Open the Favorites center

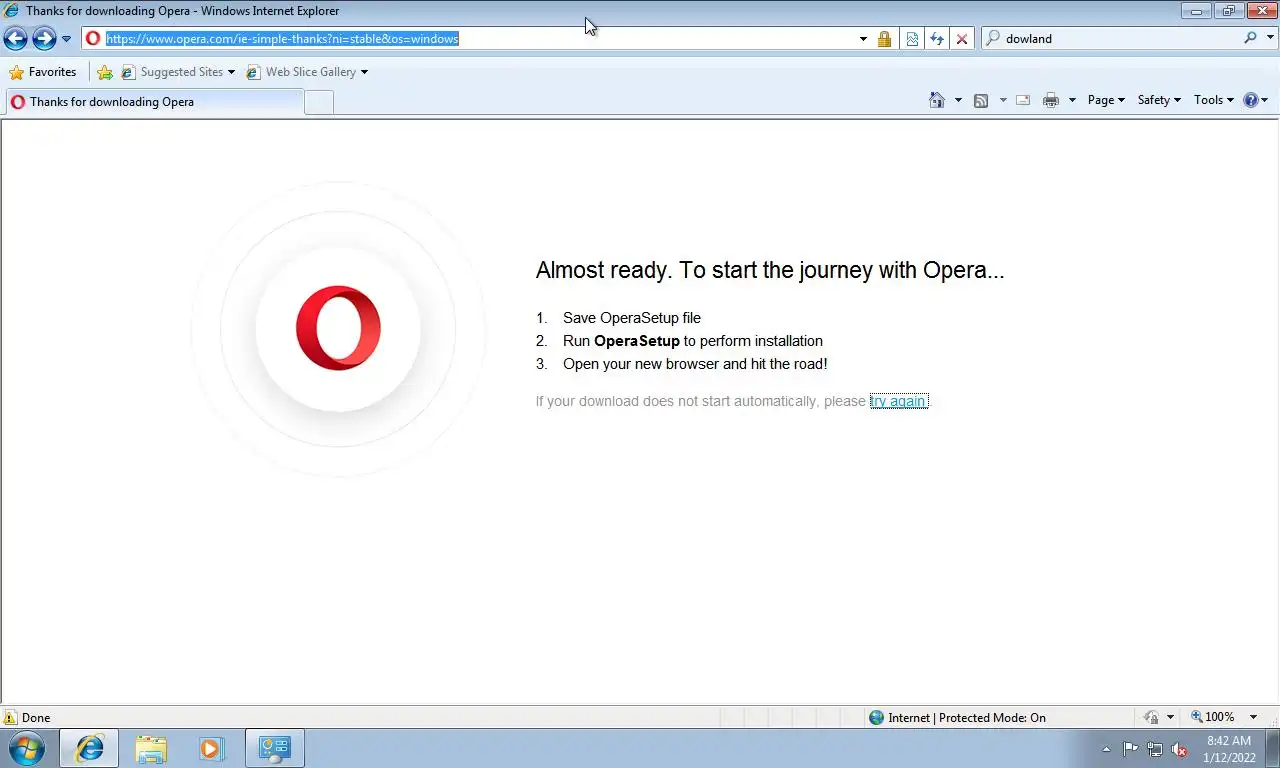click(x=43, y=72)
